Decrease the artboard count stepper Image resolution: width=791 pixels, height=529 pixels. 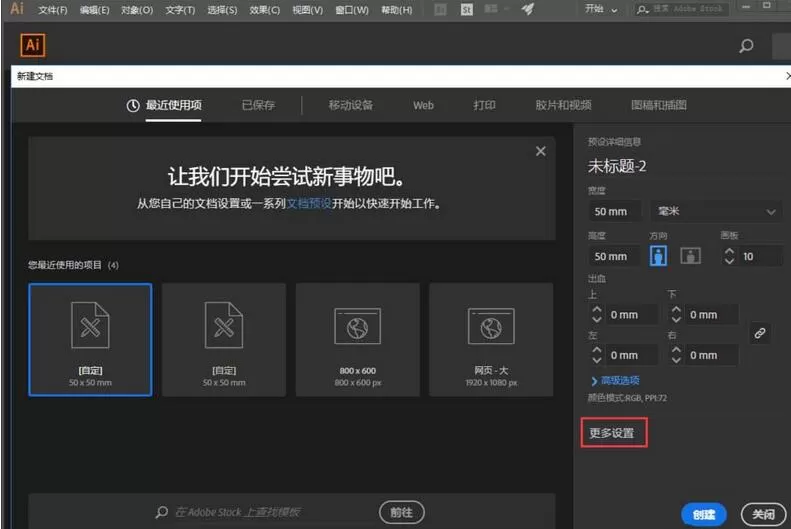pos(729,261)
